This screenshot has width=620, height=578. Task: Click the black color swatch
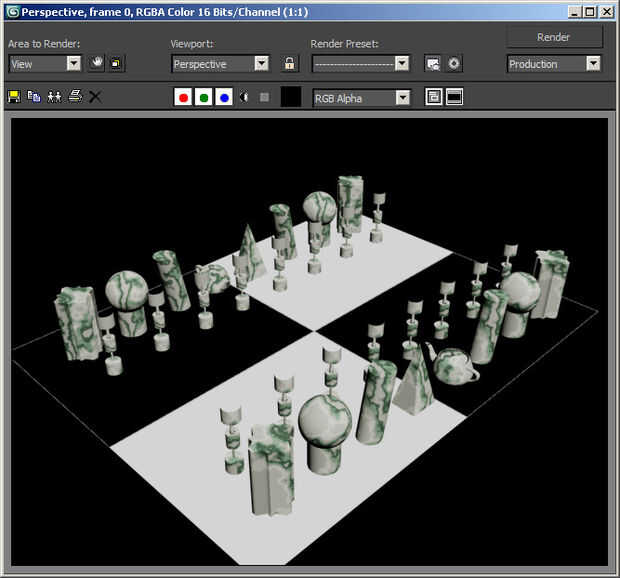point(291,97)
